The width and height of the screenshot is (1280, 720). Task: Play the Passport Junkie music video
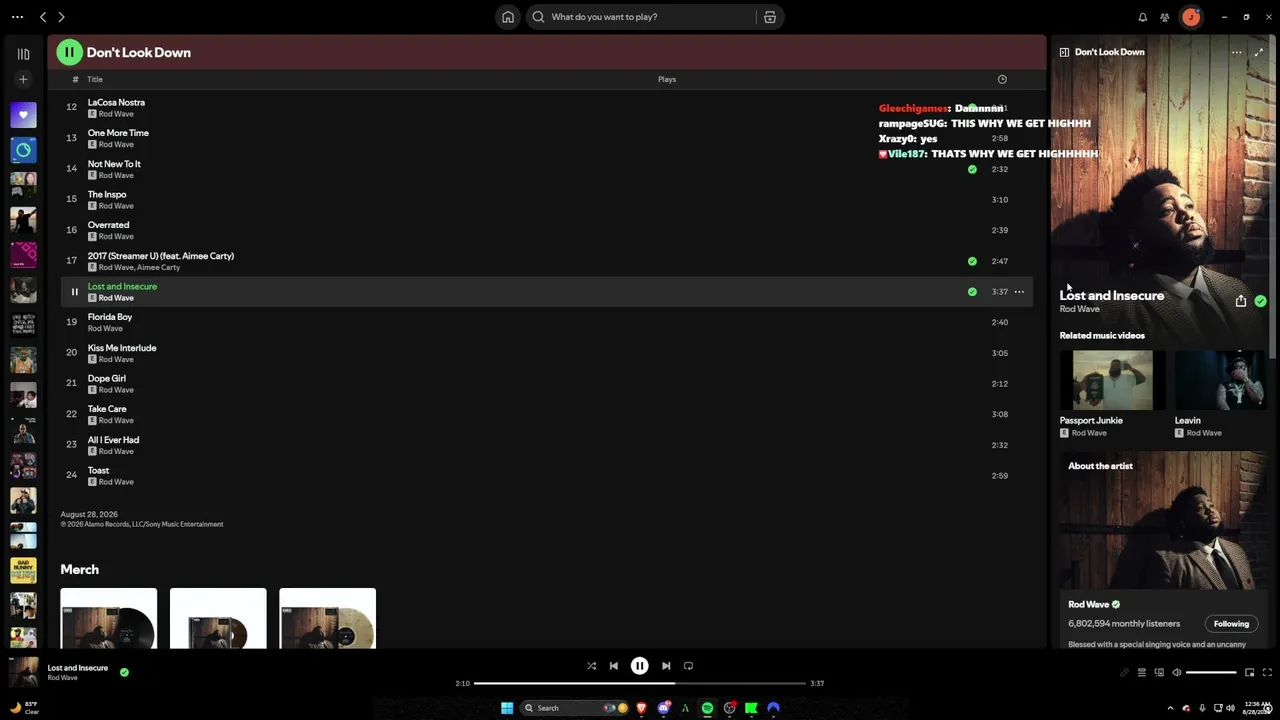point(1112,380)
